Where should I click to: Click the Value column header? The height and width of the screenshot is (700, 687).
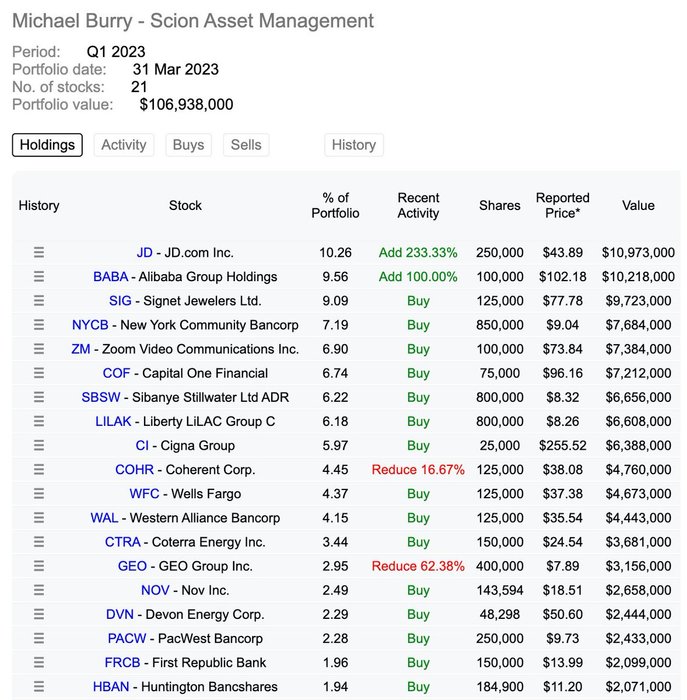[x=637, y=205]
